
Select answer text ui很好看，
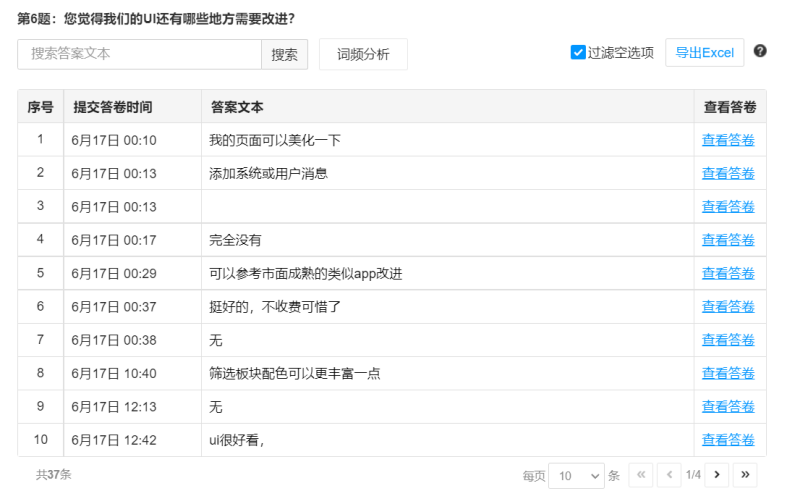pyautogui.click(x=237, y=440)
